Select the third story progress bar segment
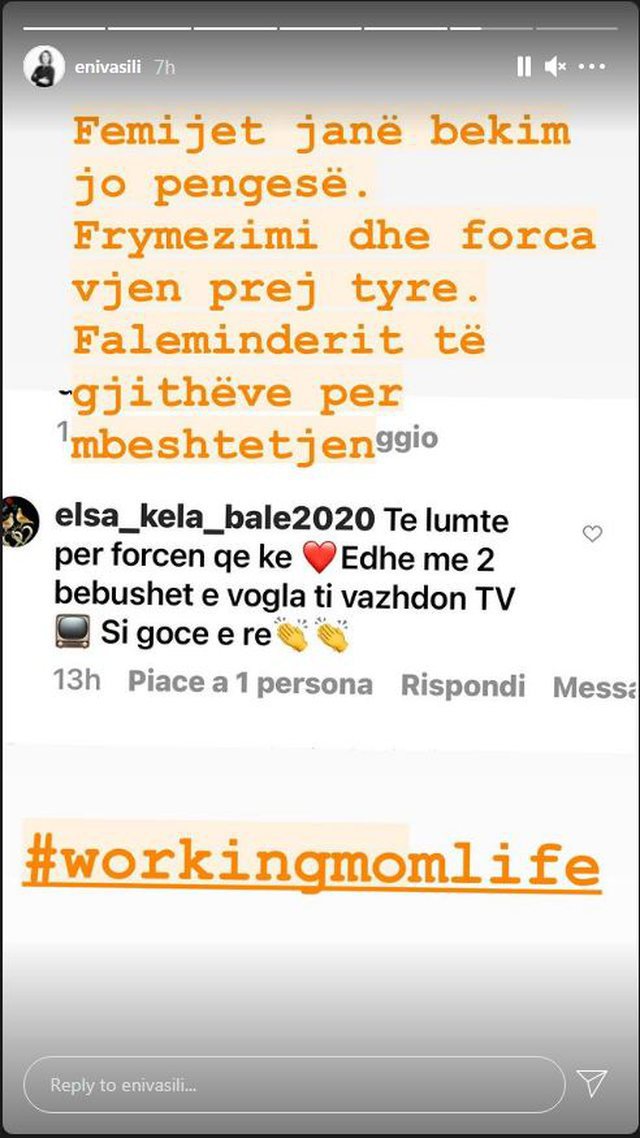The width and height of the screenshot is (640, 1138). coord(235,28)
